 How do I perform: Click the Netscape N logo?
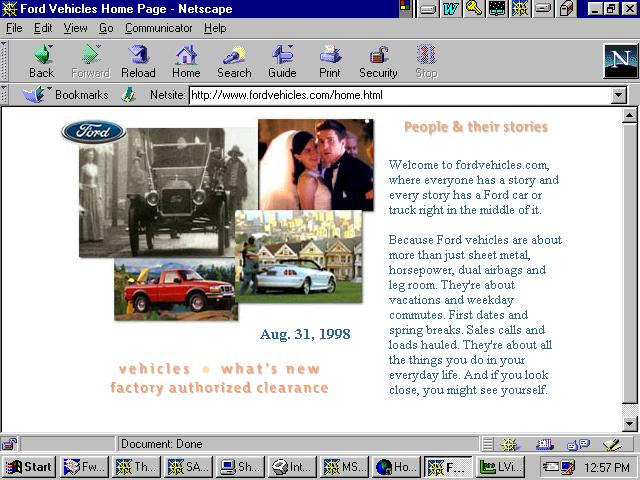pos(620,61)
